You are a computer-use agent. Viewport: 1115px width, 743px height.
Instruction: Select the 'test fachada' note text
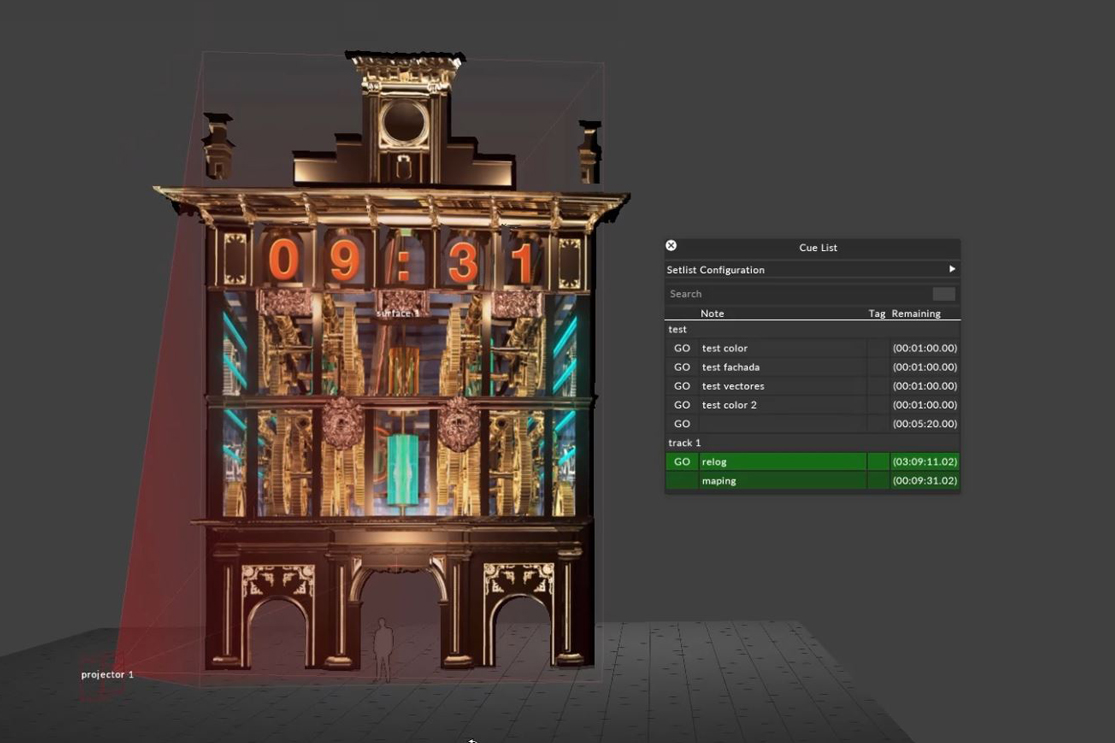[730, 367]
